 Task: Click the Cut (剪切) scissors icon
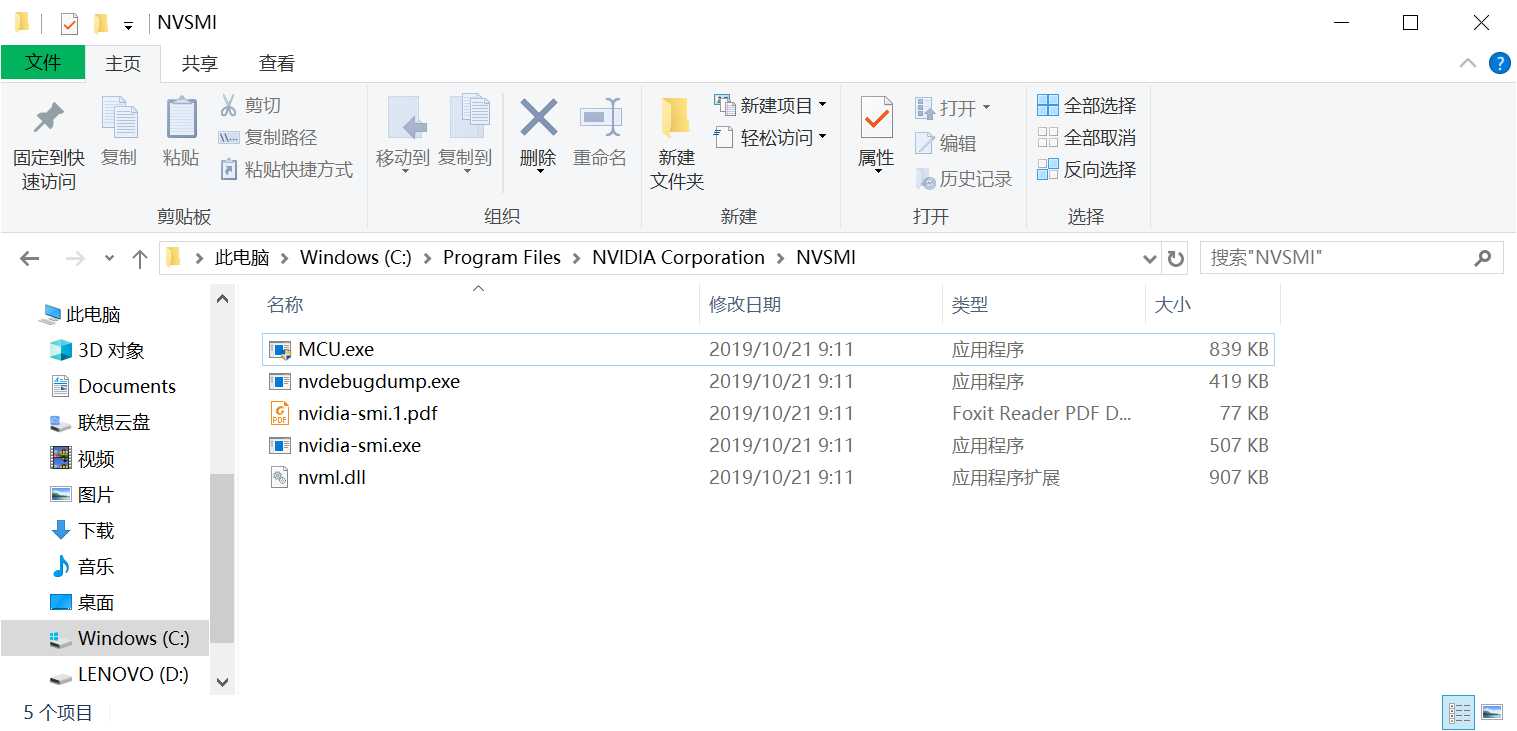click(x=228, y=105)
